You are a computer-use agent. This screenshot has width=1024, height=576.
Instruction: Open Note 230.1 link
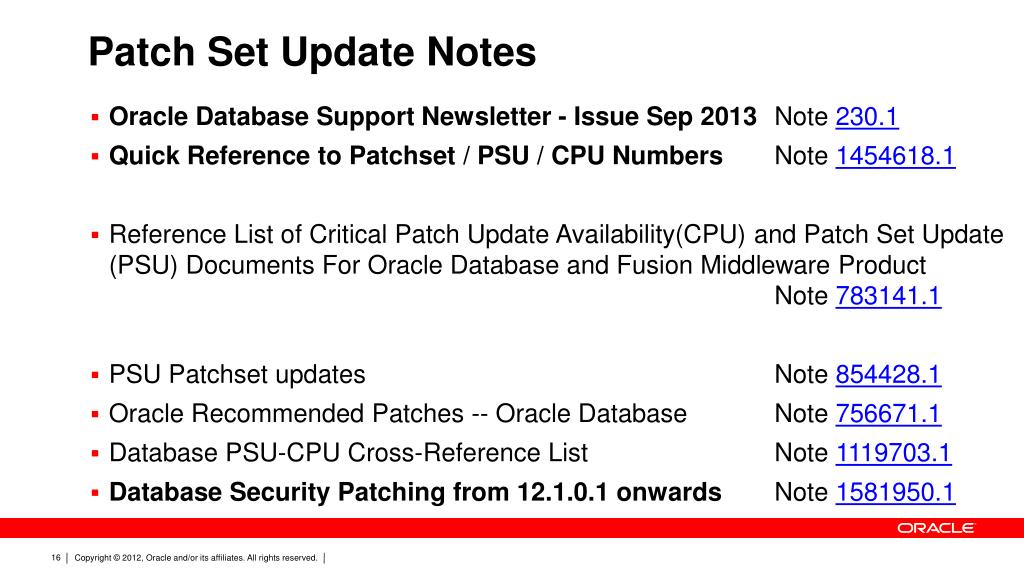tap(867, 117)
